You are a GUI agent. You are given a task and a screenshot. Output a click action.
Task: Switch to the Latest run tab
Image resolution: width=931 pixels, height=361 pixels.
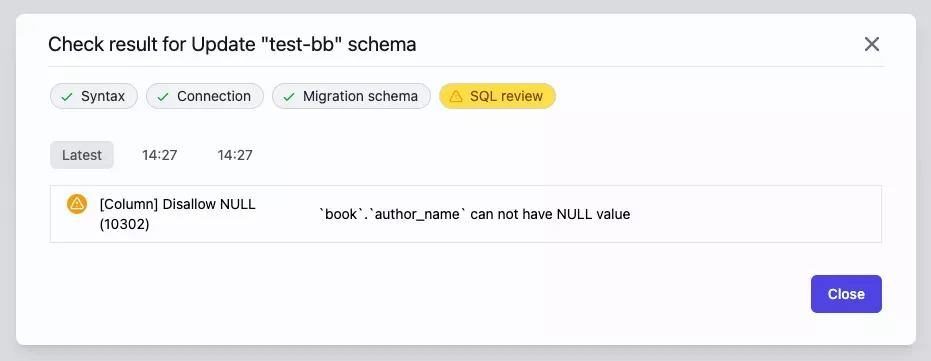point(82,155)
